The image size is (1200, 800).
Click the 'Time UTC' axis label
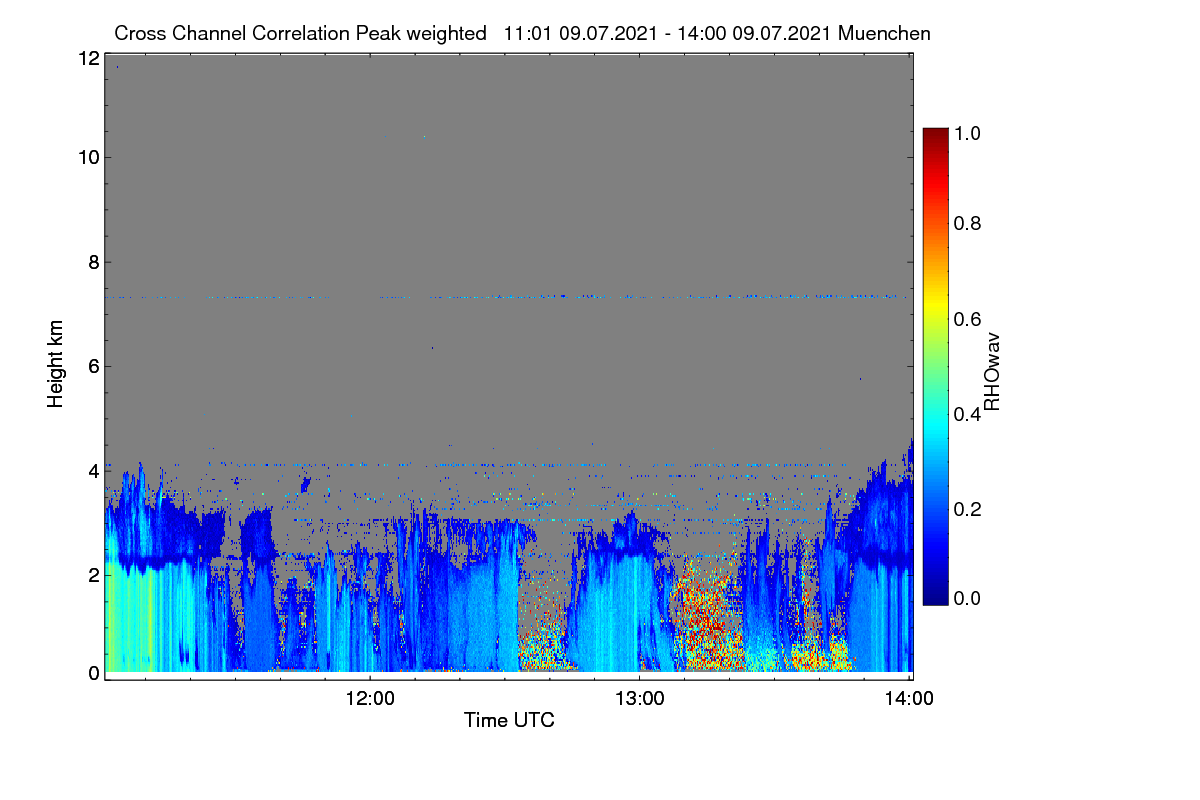pyautogui.click(x=509, y=720)
